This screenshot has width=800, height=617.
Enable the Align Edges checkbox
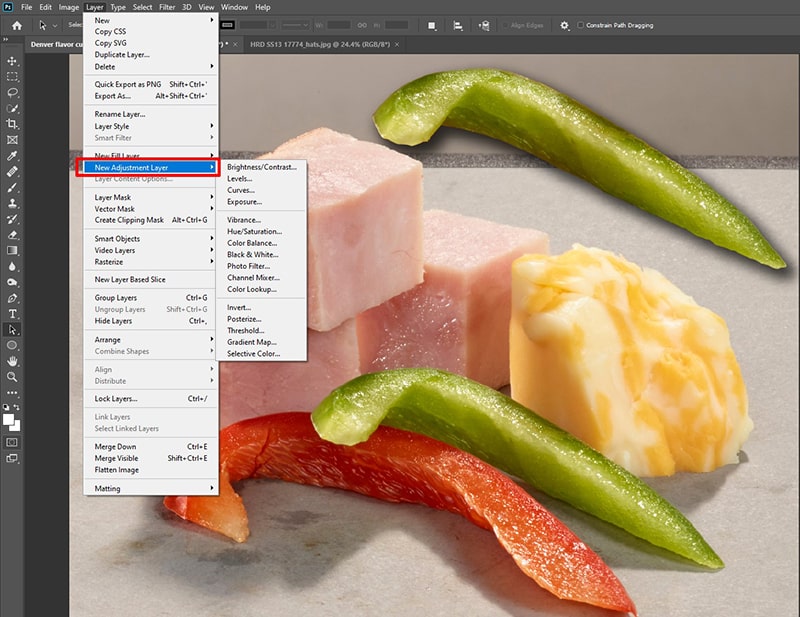(504, 25)
